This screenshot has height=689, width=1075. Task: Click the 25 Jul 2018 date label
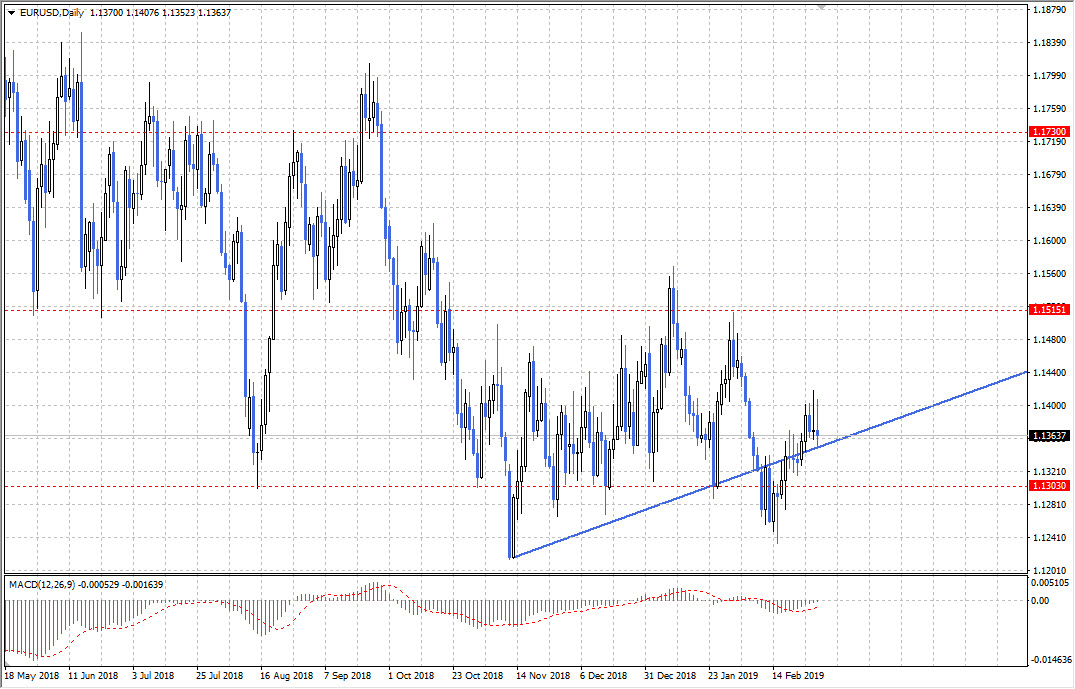(220, 675)
